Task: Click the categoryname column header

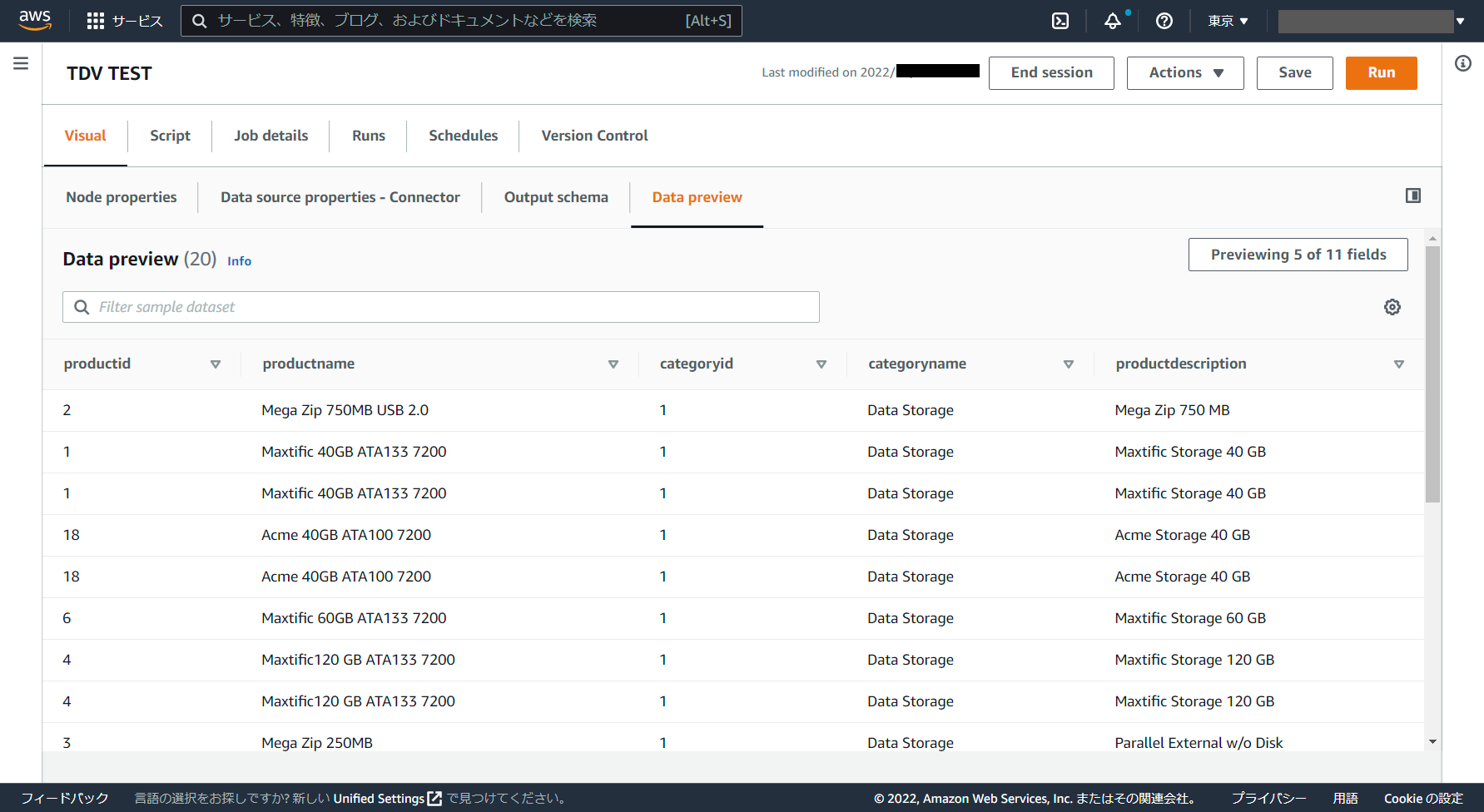Action: tap(917, 364)
